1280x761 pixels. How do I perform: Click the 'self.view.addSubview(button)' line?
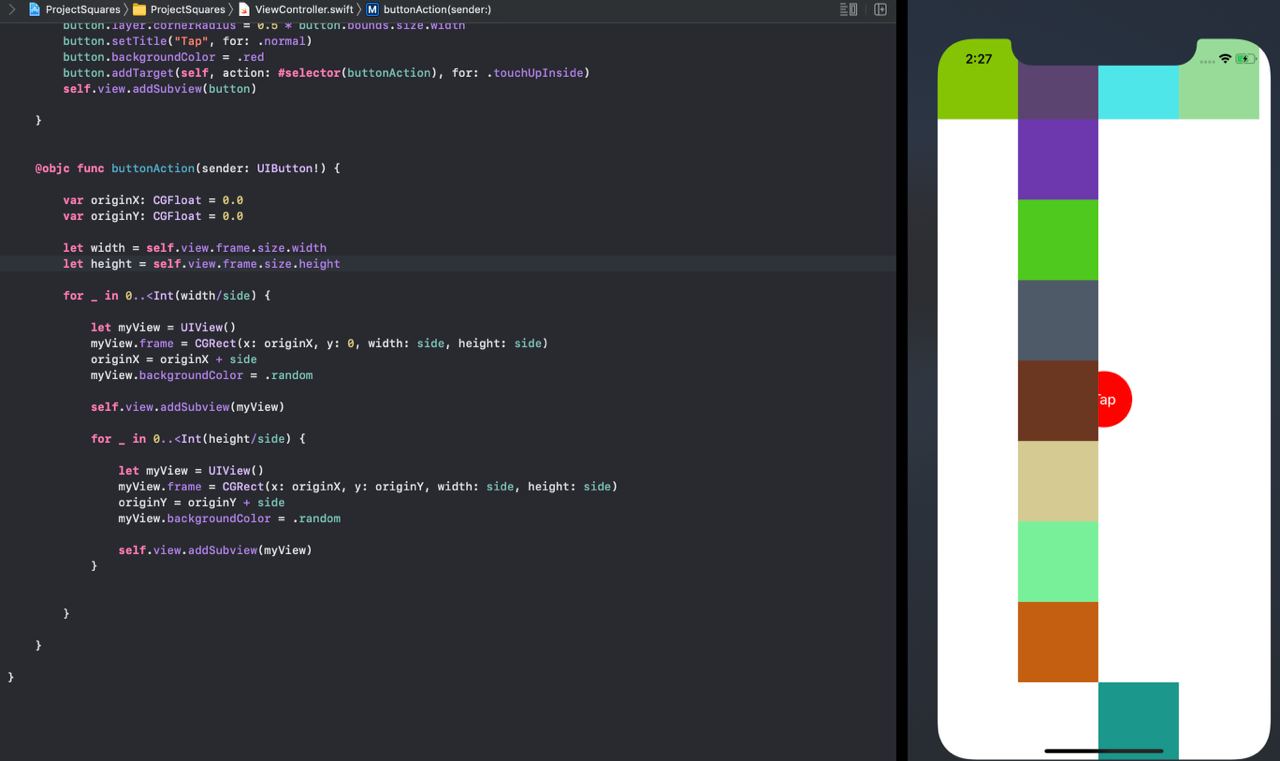(x=160, y=89)
